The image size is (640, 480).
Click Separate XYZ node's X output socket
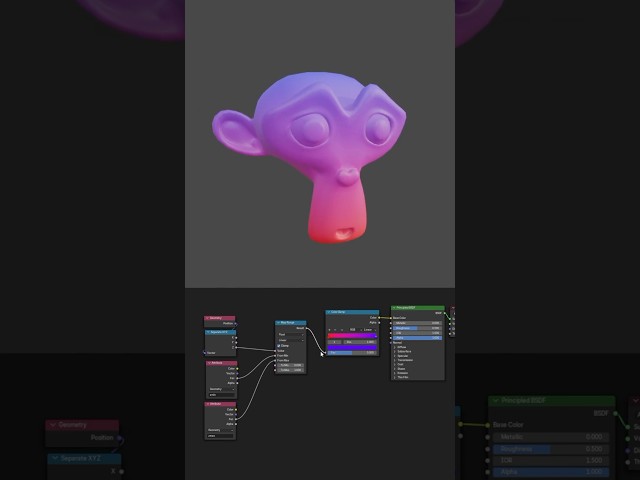tap(236, 338)
